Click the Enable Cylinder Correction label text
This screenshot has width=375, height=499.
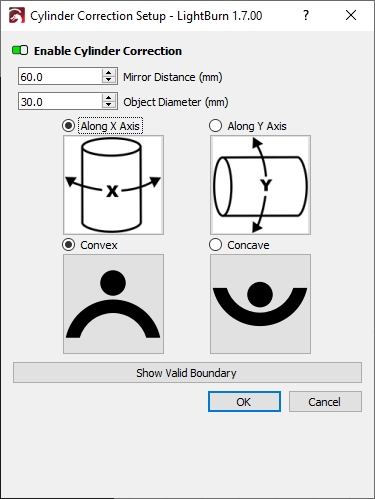tap(108, 51)
